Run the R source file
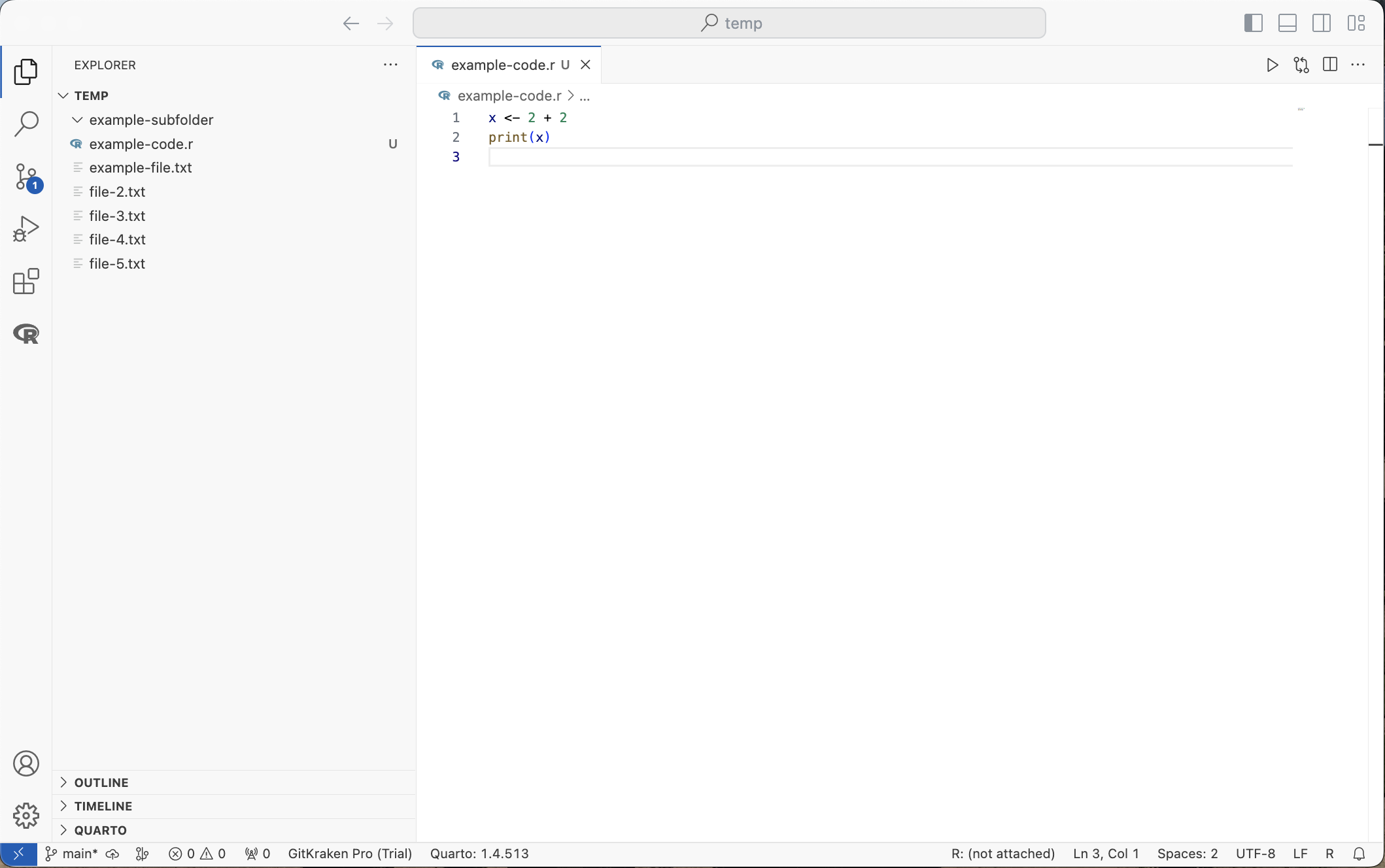This screenshot has height=868, width=1385. click(1272, 65)
